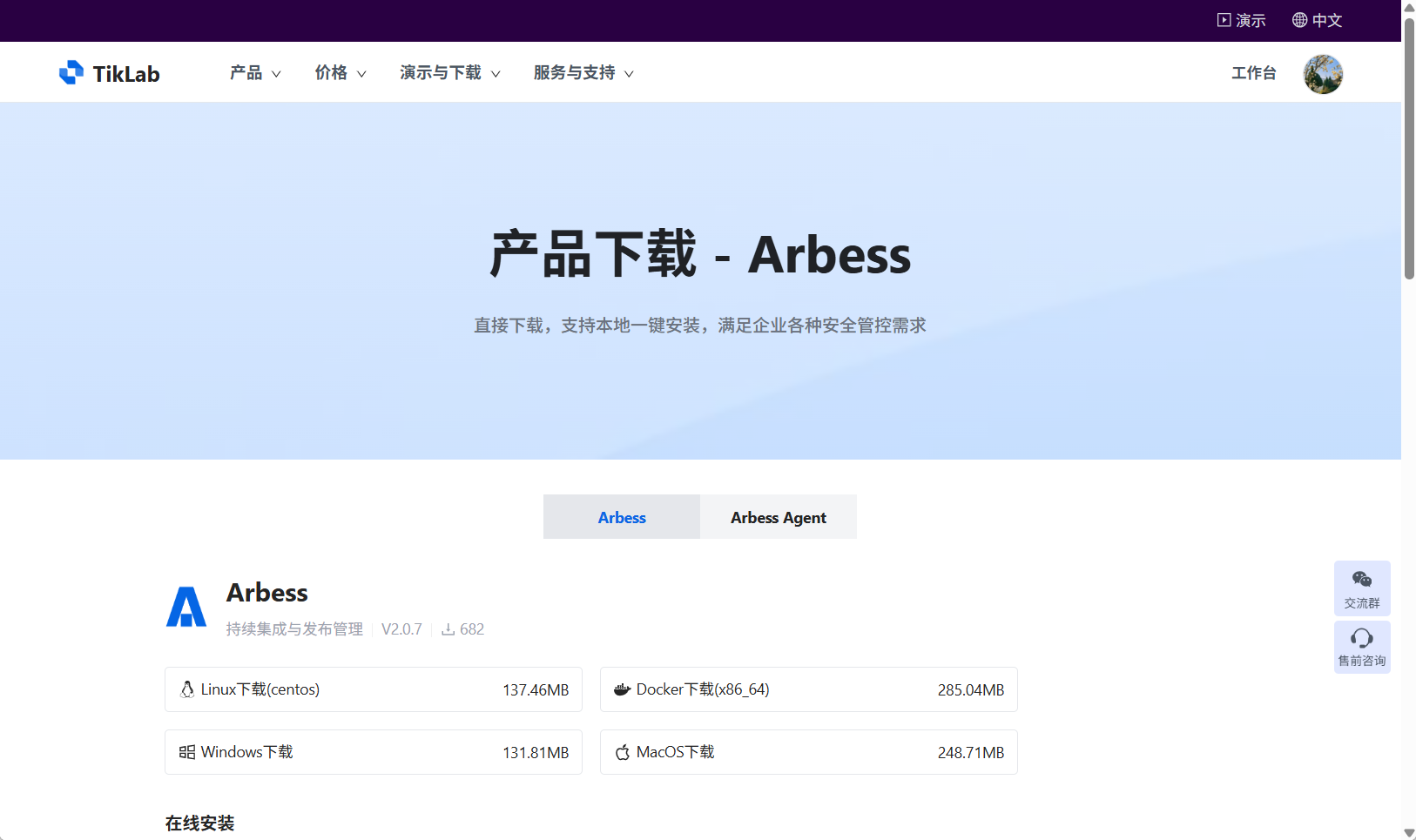The width and height of the screenshot is (1416, 840).
Task: Expand the 服务与支持 menu chevron
Action: 631,74
